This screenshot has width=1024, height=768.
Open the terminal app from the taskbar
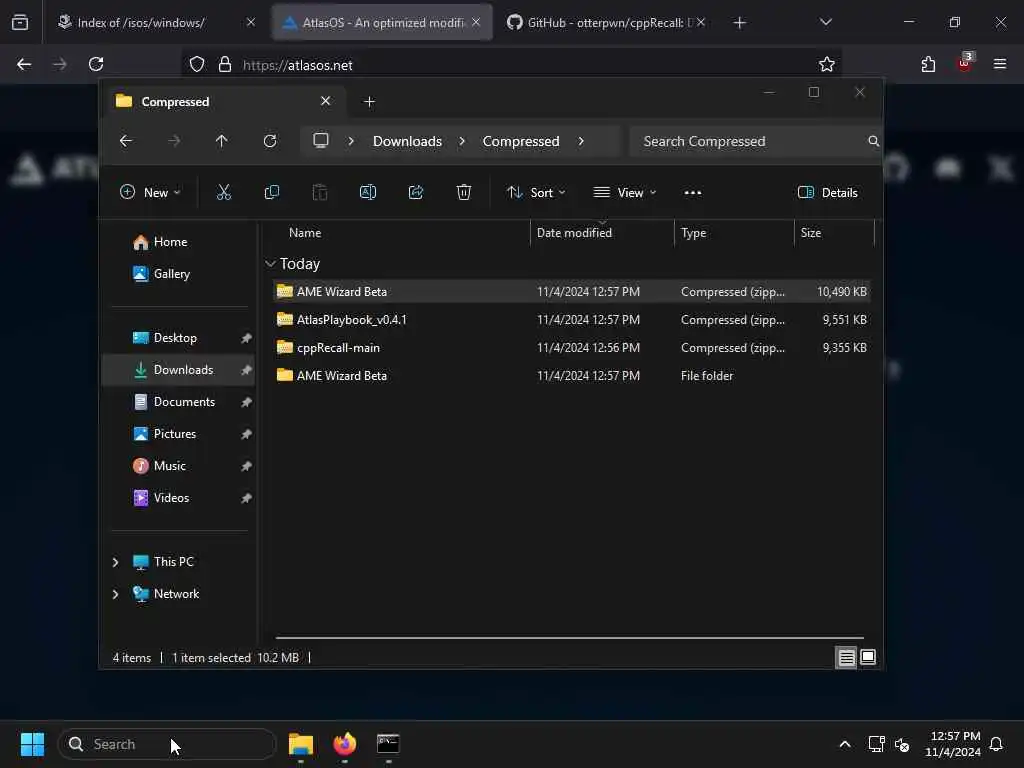[389, 744]
